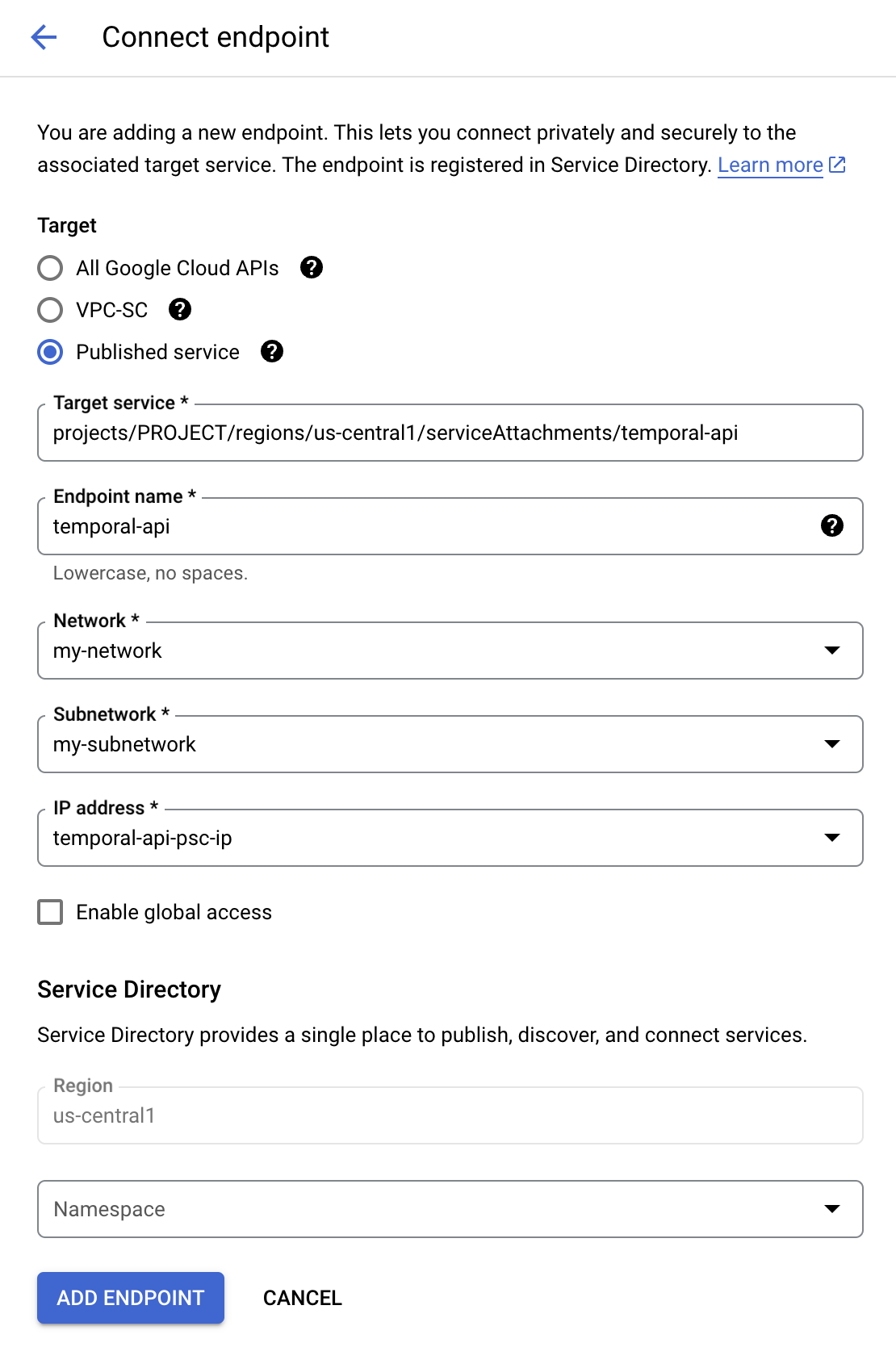View help tooltip for VPC-SC option

click(x=181, y=310)
